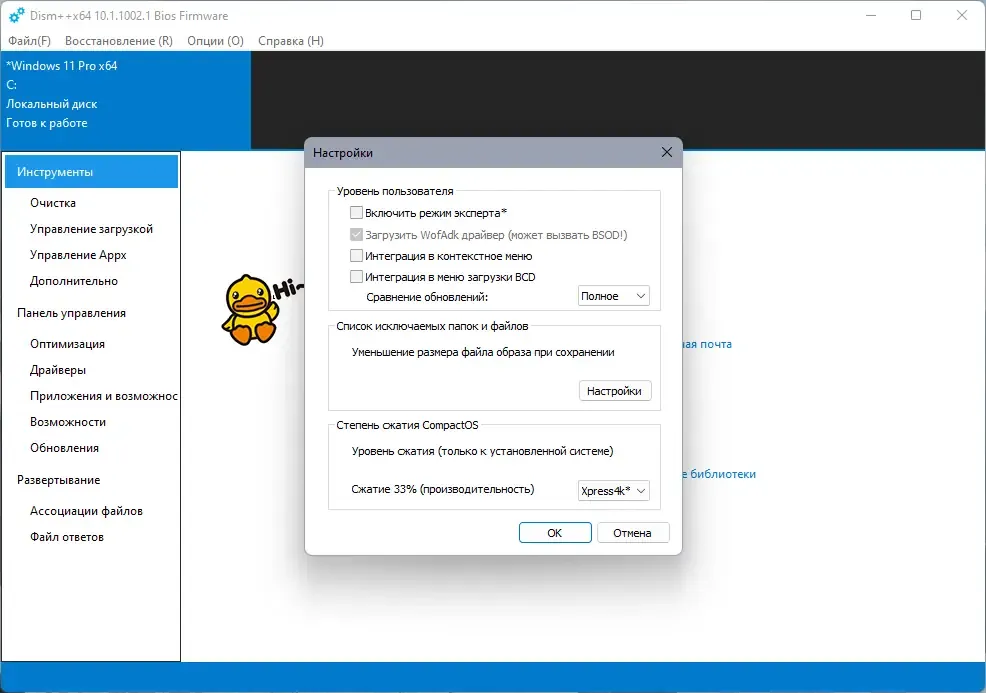This screenshot has height=693, width=986.
Task: Open Дополнительно in the sidebar
Action: point(74,281)
